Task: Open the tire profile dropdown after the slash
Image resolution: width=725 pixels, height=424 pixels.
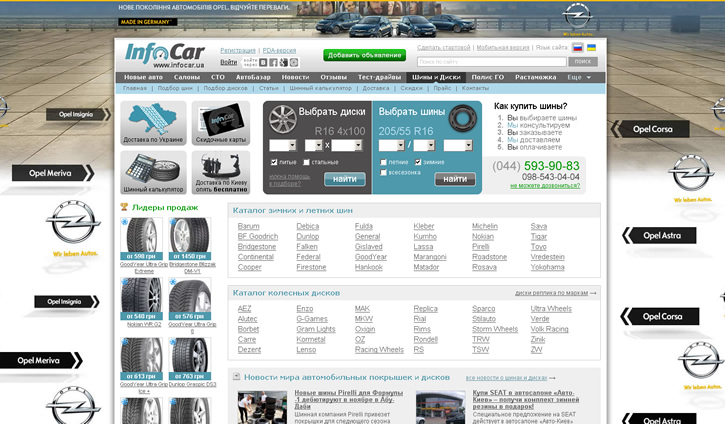Action: coord(424,146)
